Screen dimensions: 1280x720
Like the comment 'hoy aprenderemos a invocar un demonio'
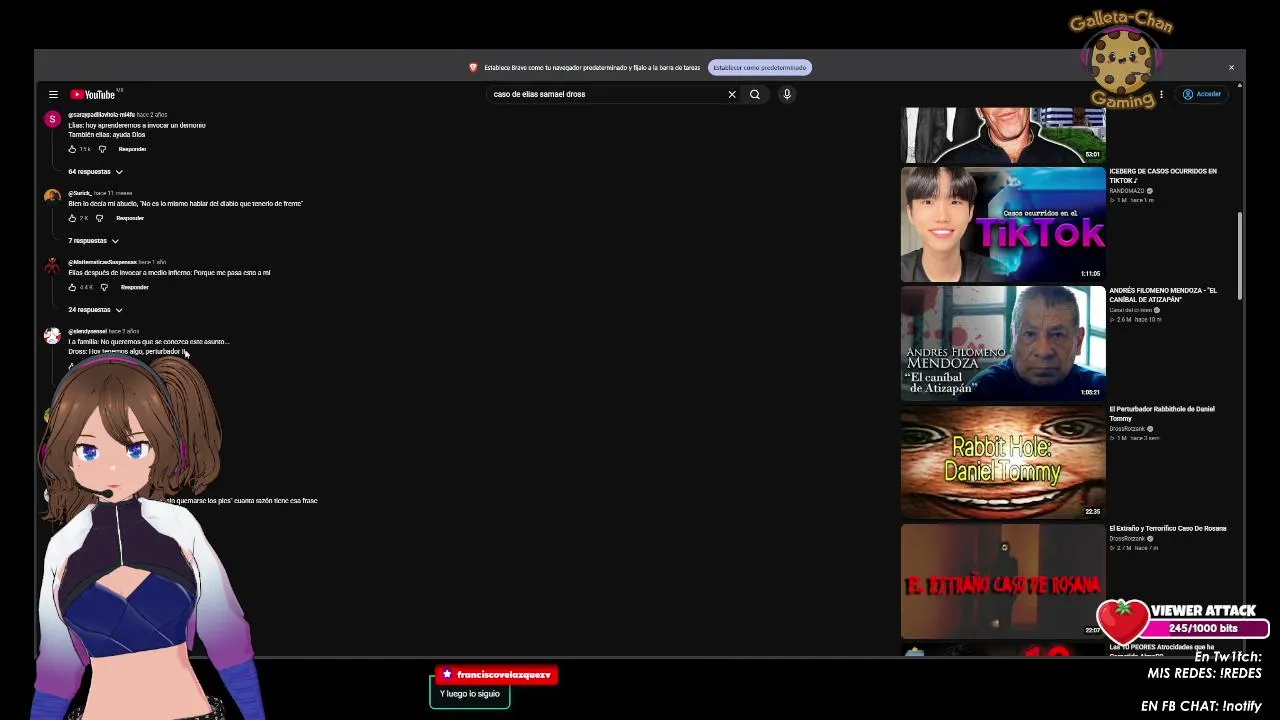tap(72, 149)
